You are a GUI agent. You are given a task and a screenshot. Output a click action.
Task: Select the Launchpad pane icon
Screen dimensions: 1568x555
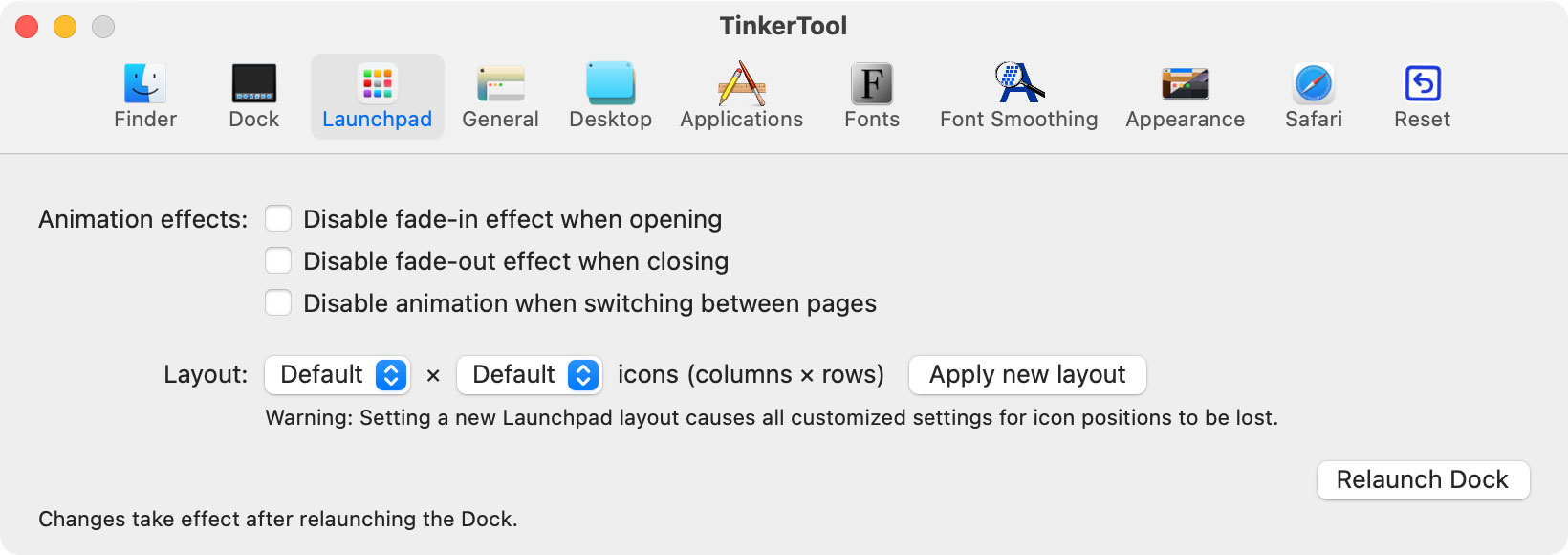(377, 91)
